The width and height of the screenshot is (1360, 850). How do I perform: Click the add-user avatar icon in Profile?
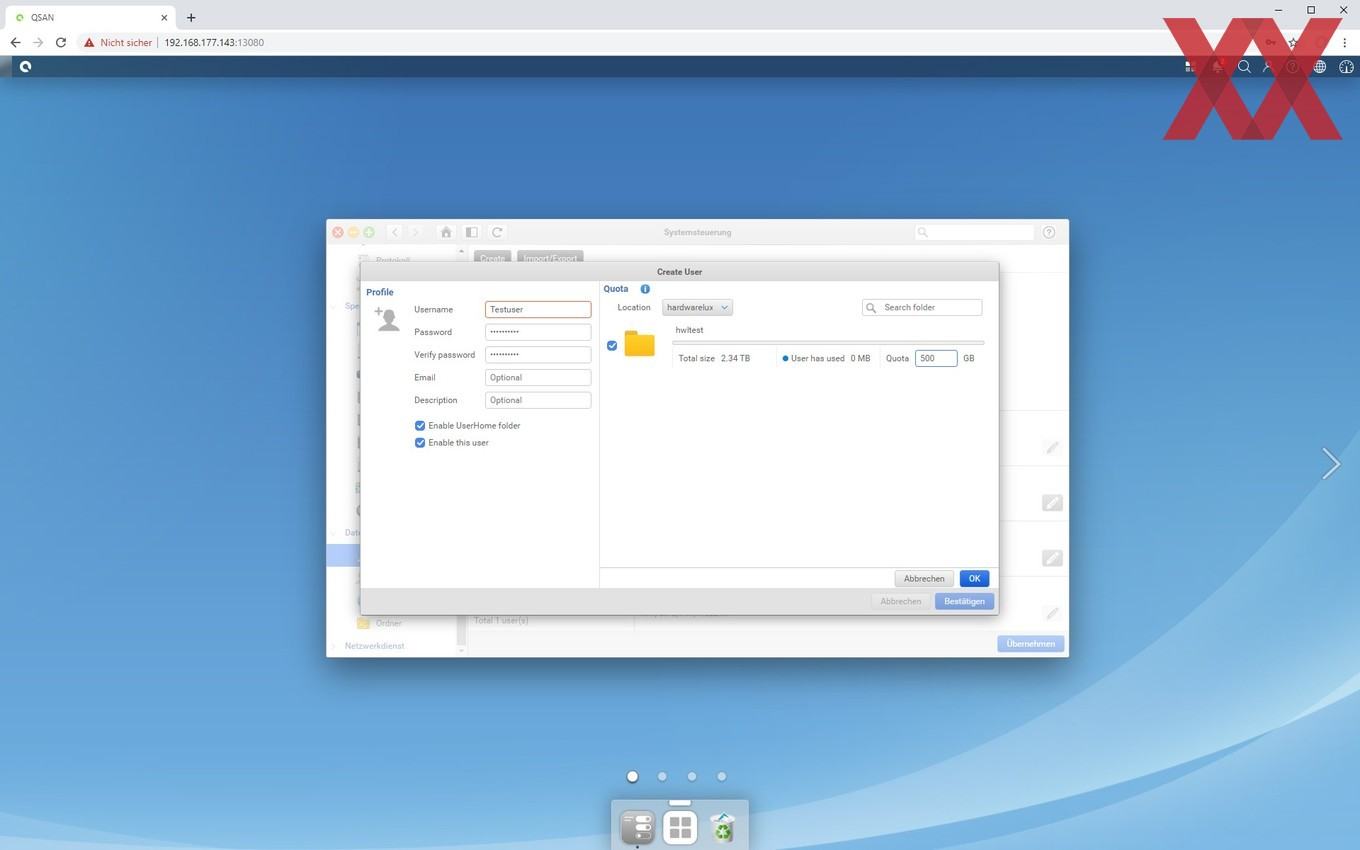point(387,318)
